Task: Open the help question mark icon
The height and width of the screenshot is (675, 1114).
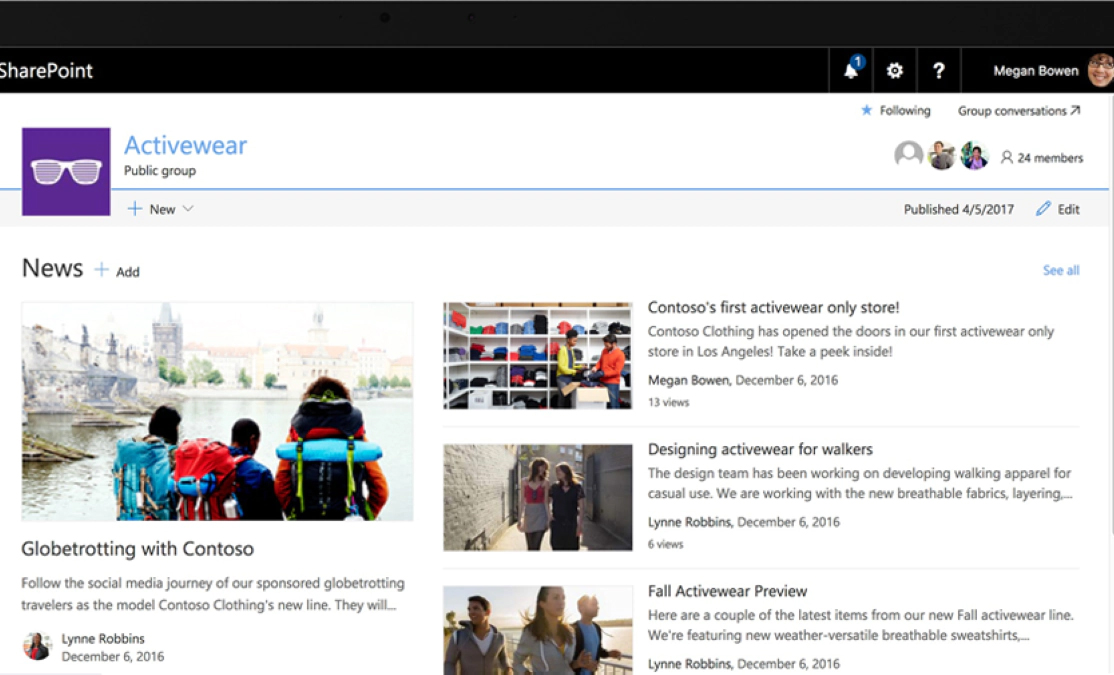Action: (x=939, y=70)
